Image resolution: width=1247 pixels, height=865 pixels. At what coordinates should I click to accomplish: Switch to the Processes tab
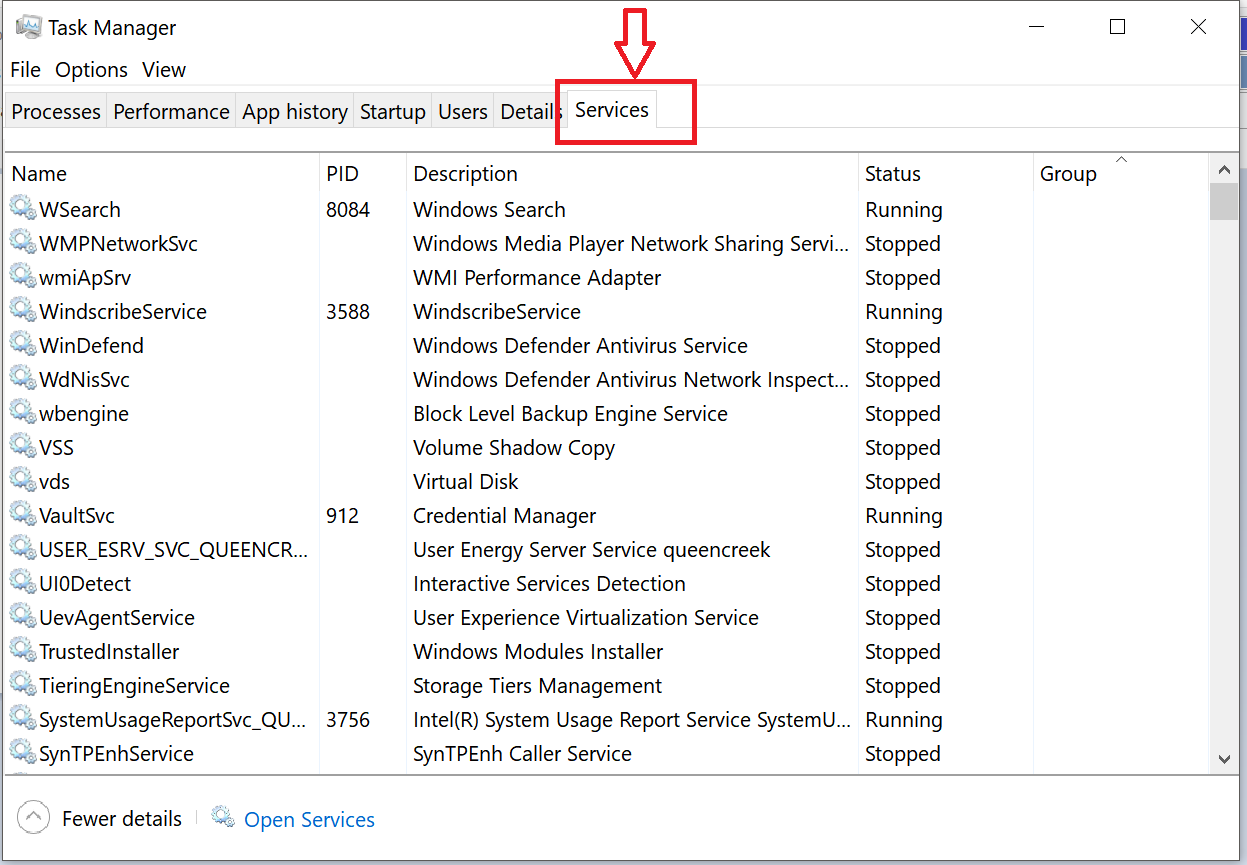tap(56, 111)
